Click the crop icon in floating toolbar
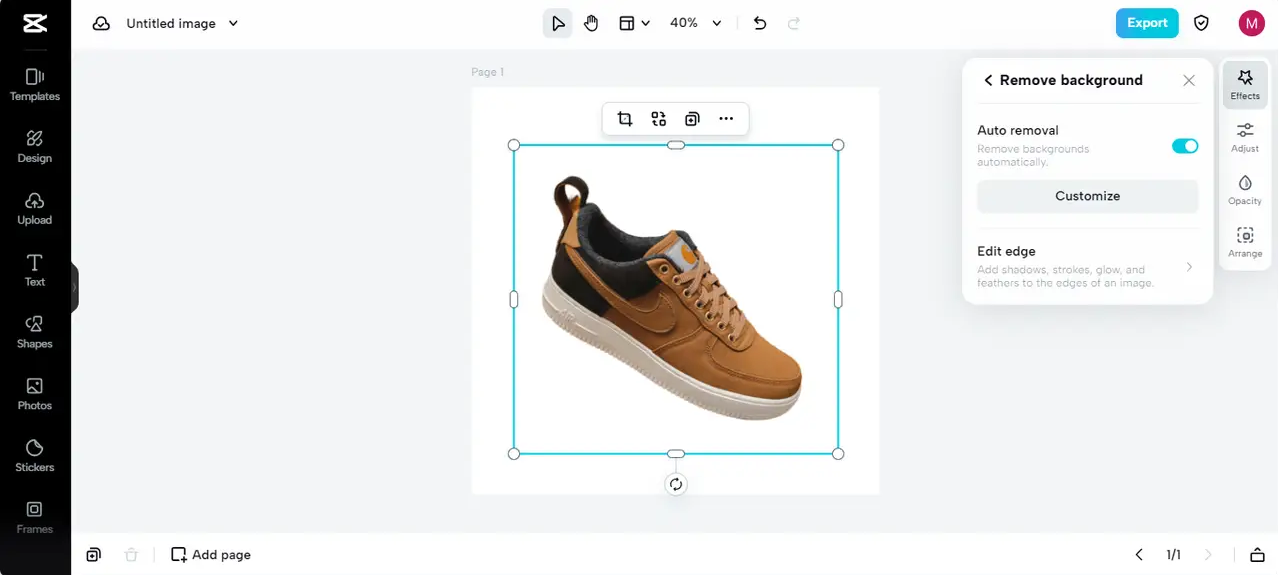 pos(625,119)
